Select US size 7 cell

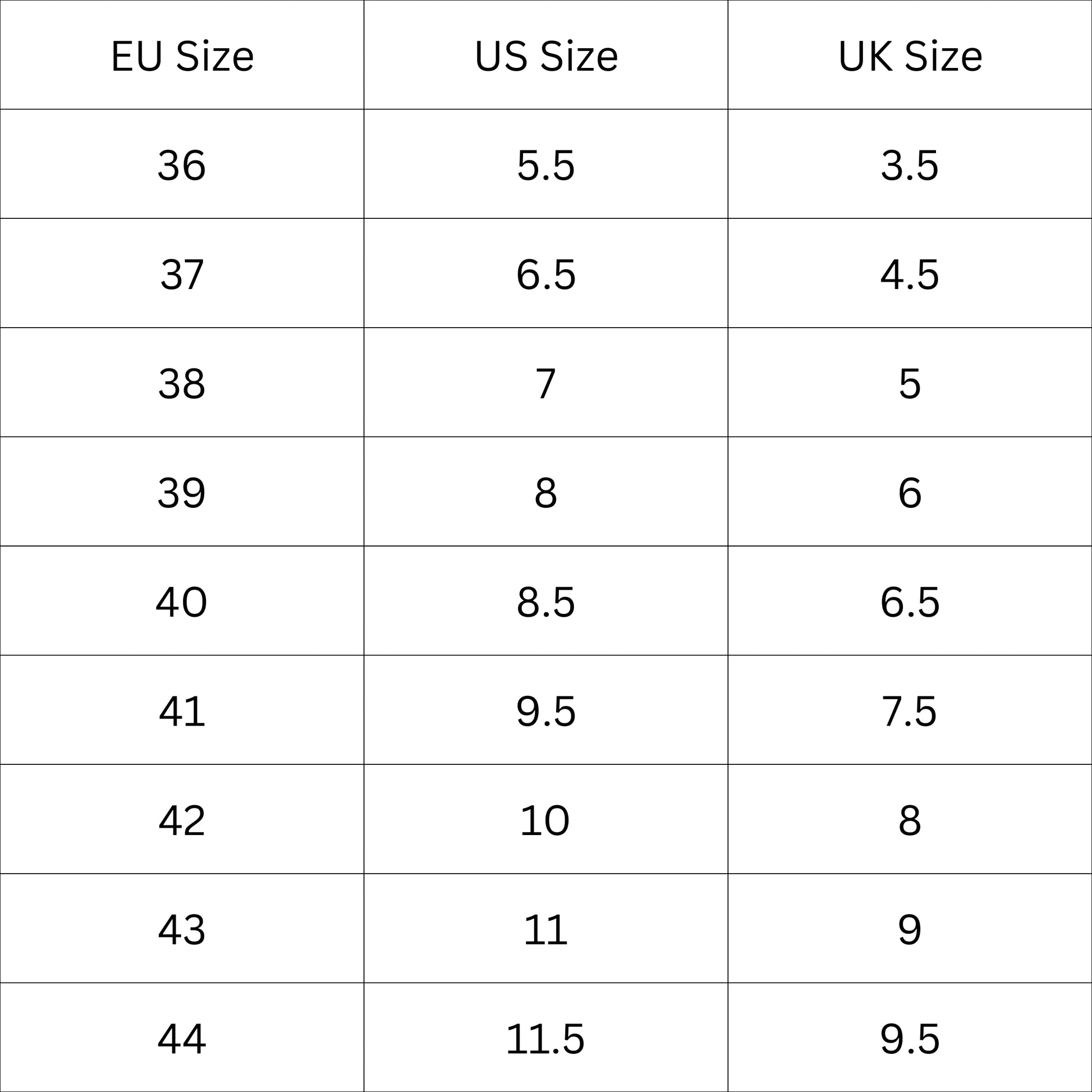(x=546, y=384)
